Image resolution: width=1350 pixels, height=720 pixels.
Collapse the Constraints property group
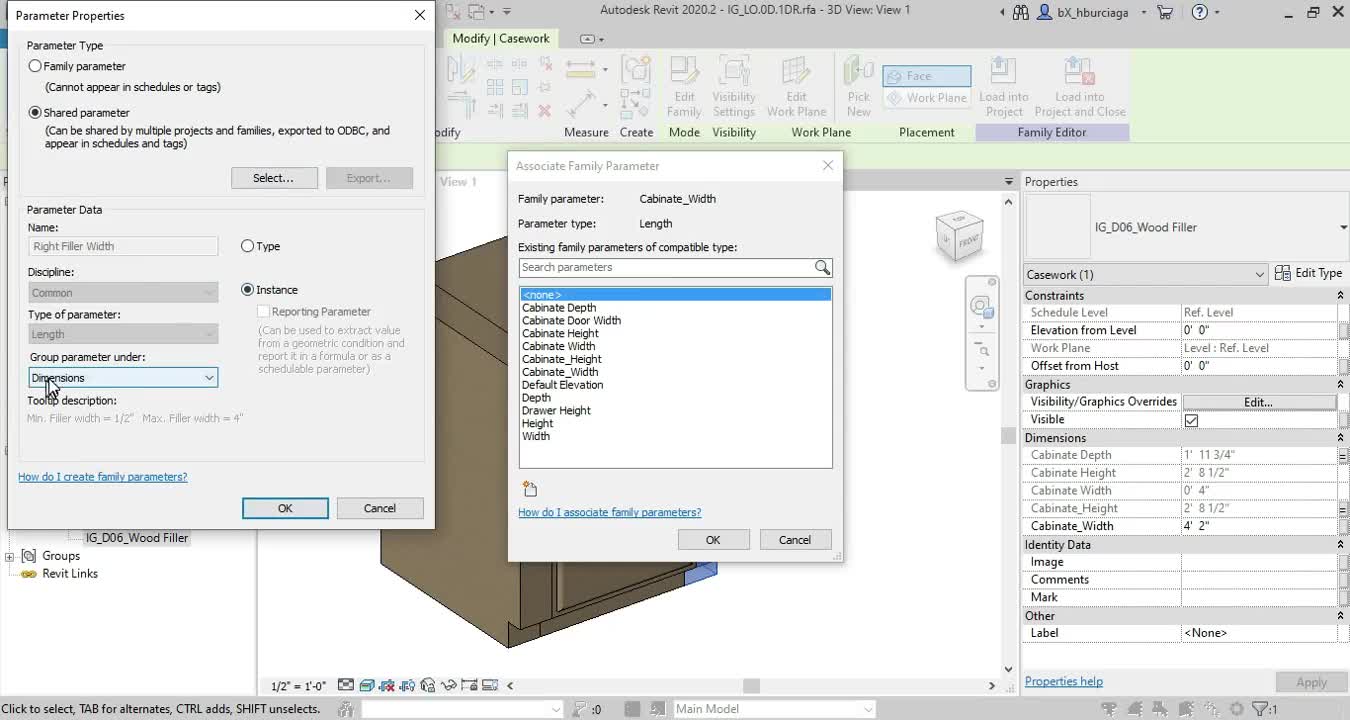pyautogui.click(x=1340, y=296)
